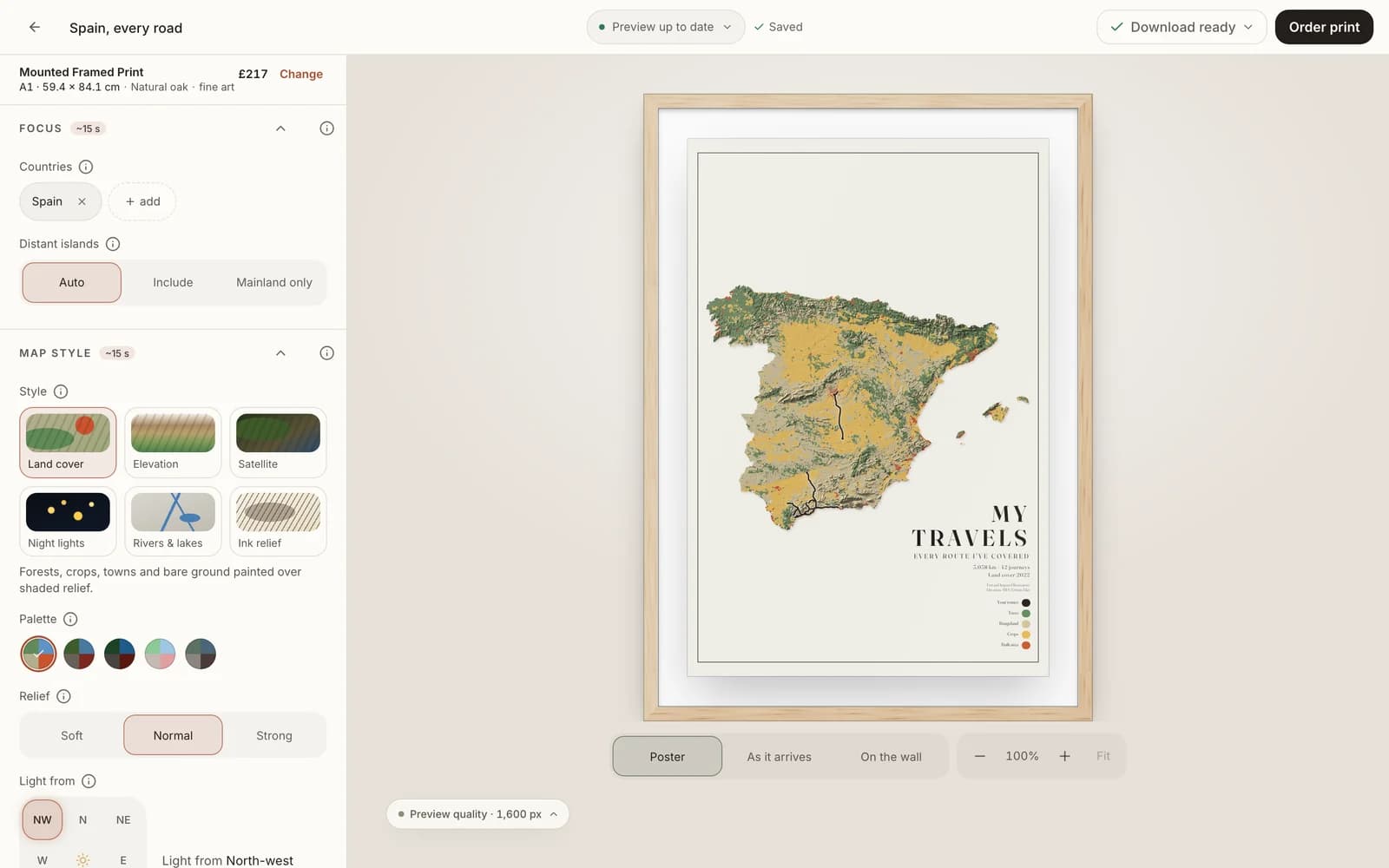
Task: Click Change product link
Action: point(301,74)
